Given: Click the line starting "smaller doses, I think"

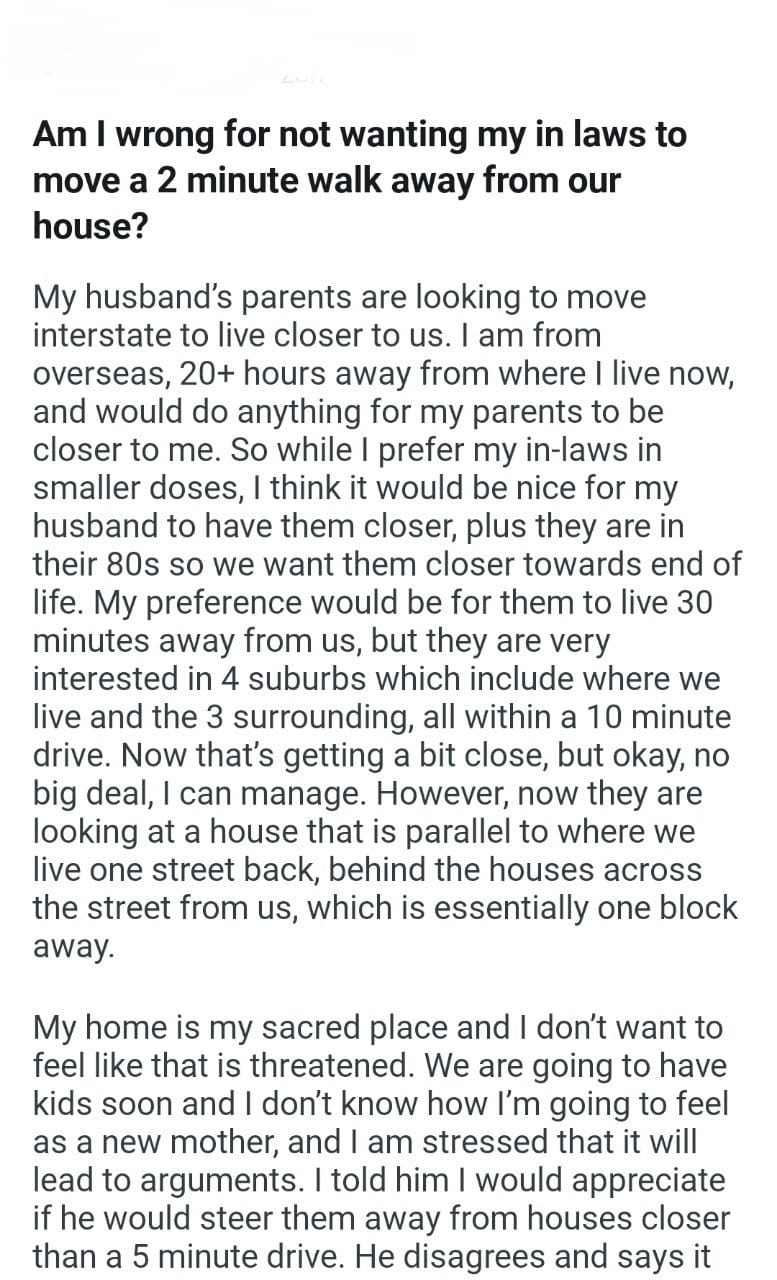Looking at the screenshot, I should tap(369, 487).
